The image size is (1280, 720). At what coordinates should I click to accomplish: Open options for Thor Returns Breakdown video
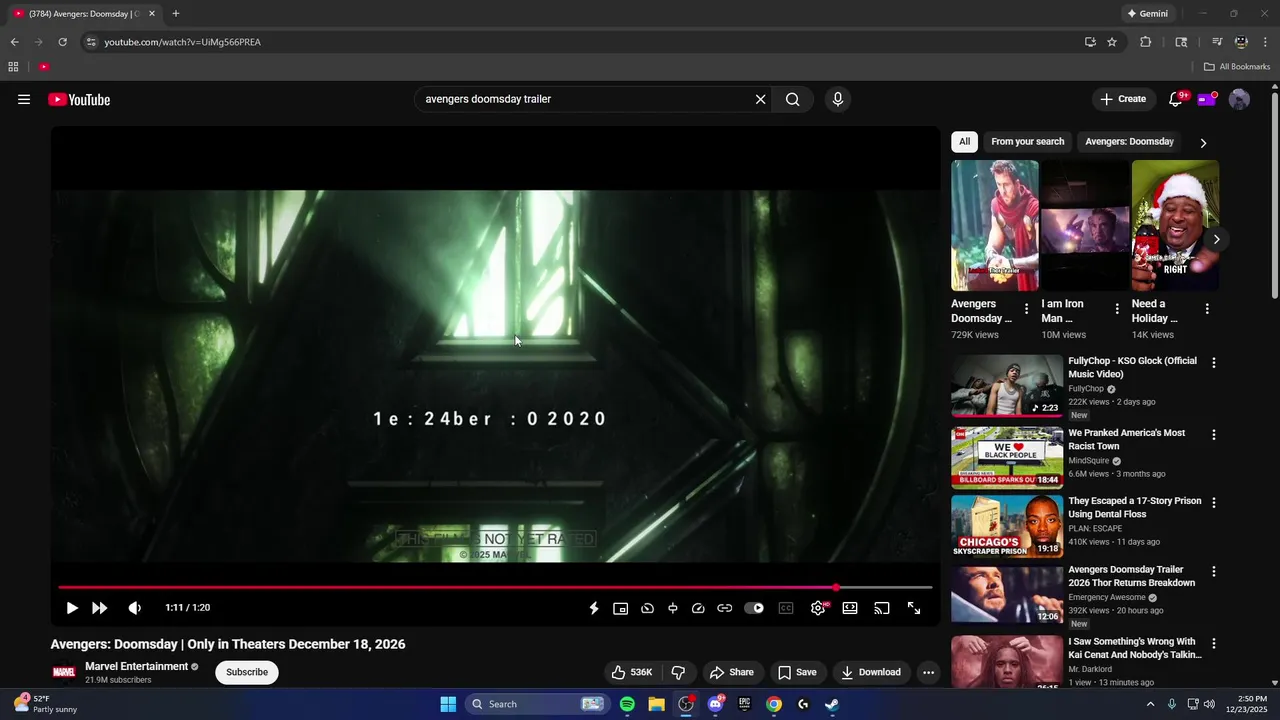tap(1214, 572)
